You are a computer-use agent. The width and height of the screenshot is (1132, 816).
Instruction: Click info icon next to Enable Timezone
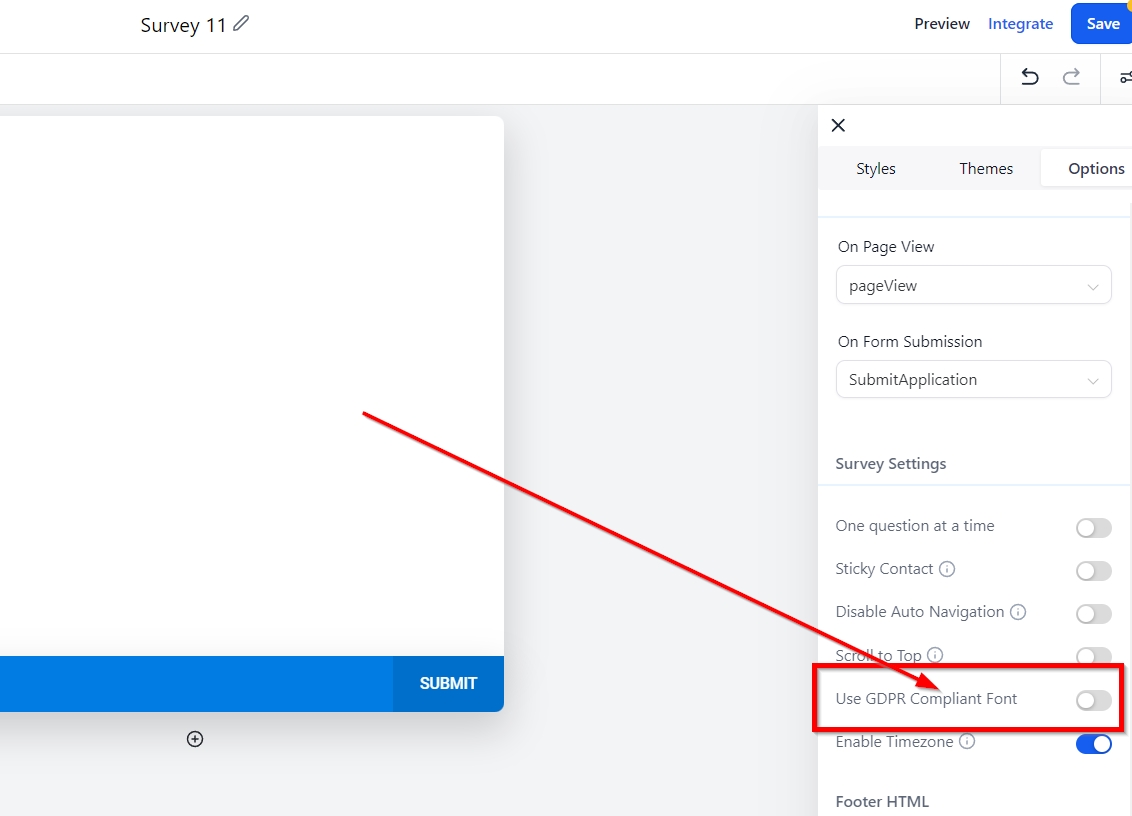pyautogui.click(x=967, y=742)
